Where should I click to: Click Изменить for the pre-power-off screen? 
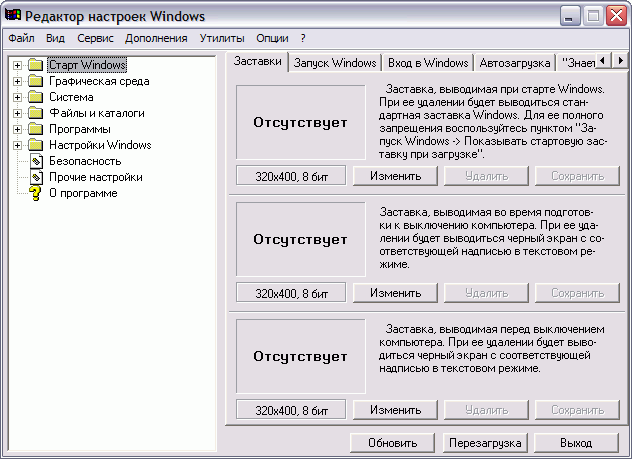395,410
